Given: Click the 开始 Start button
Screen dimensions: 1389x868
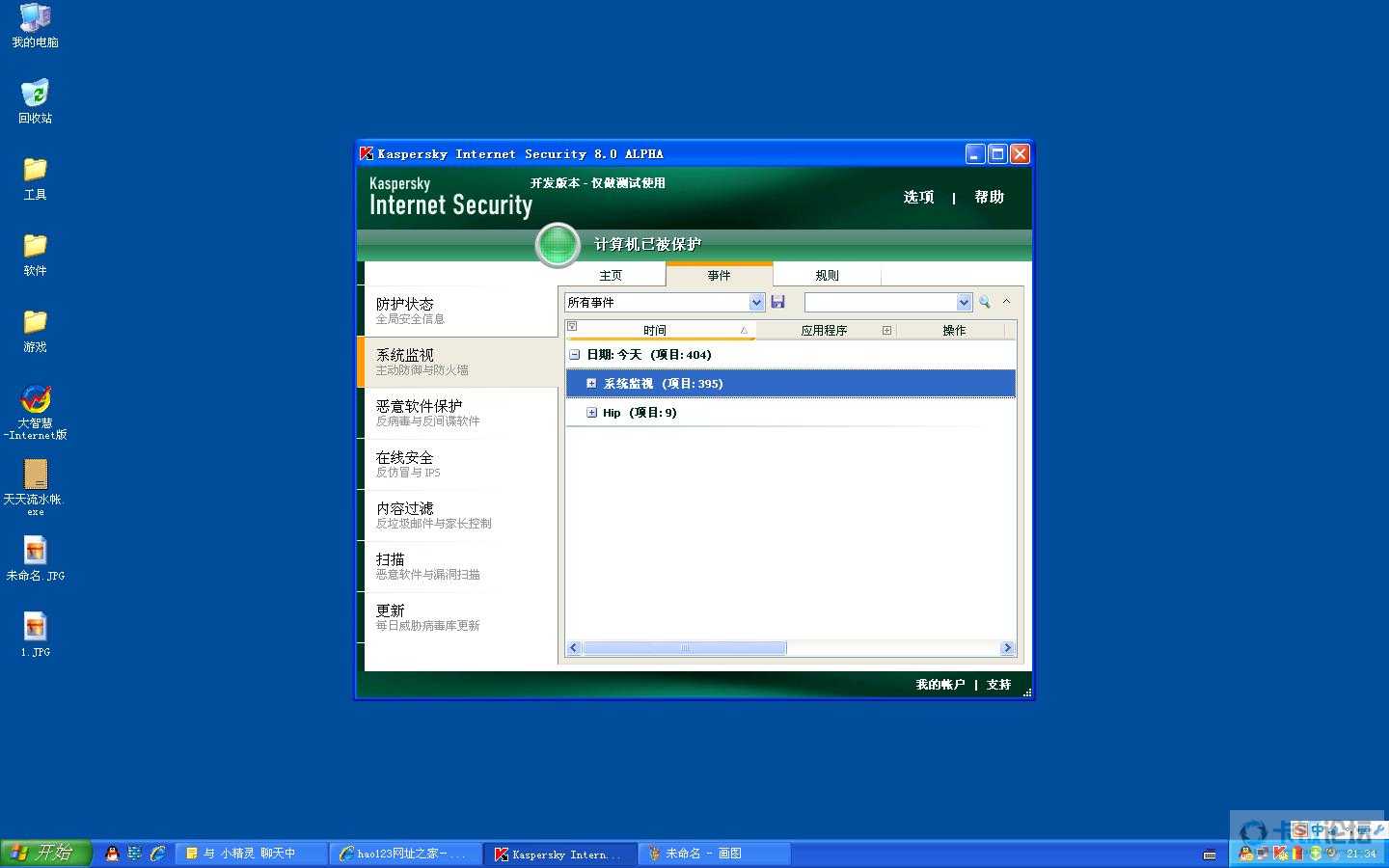Looking at the screenshot, I should coord(45,854).
